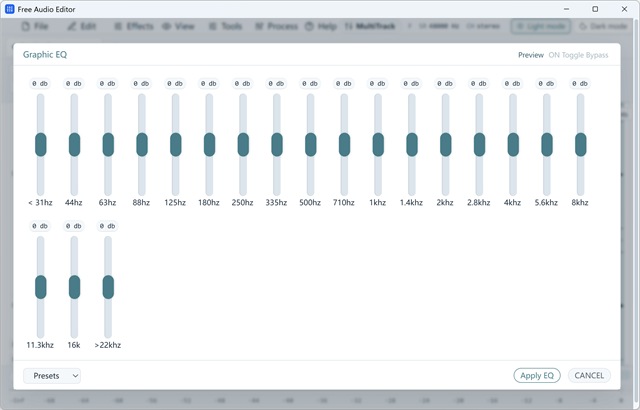
Task: Toggle the ON Toggle Bypass switch
Action: coord(578,55)
